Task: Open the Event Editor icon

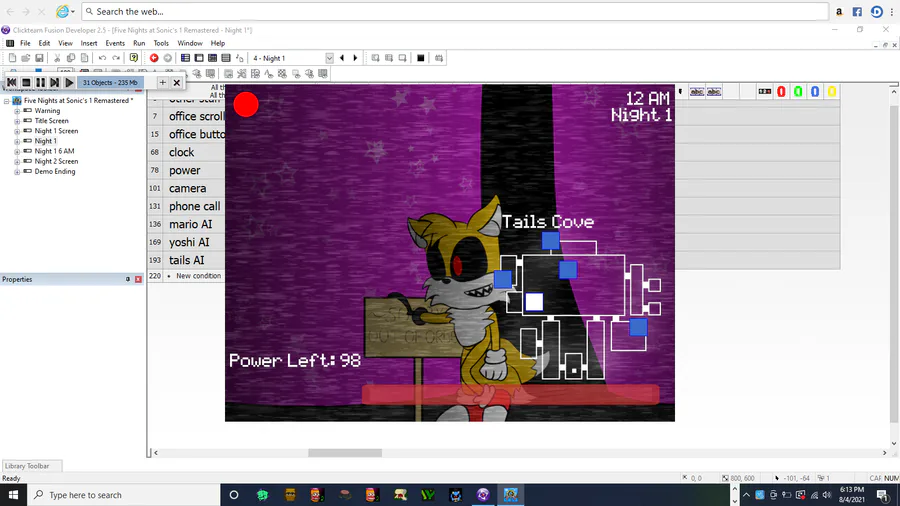Action: point(212,58)
